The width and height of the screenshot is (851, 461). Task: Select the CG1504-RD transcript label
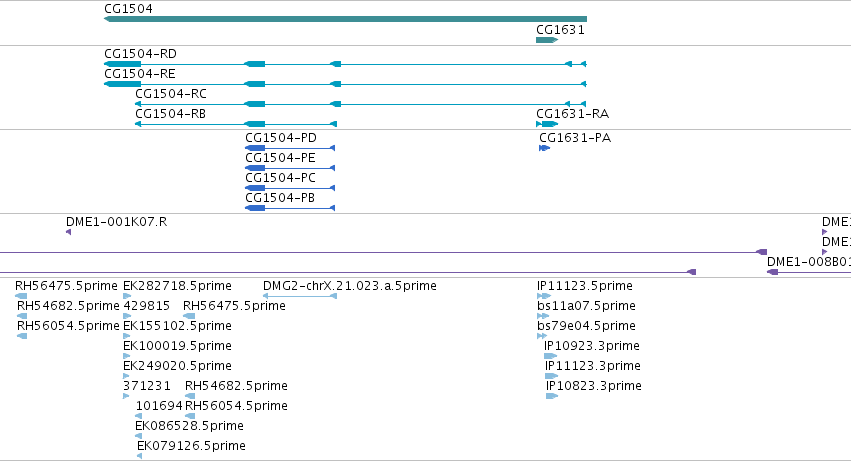tap(141, 54)
